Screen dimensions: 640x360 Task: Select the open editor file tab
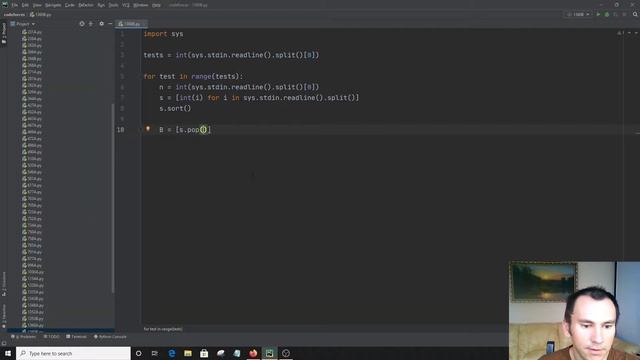pos(131,24)
